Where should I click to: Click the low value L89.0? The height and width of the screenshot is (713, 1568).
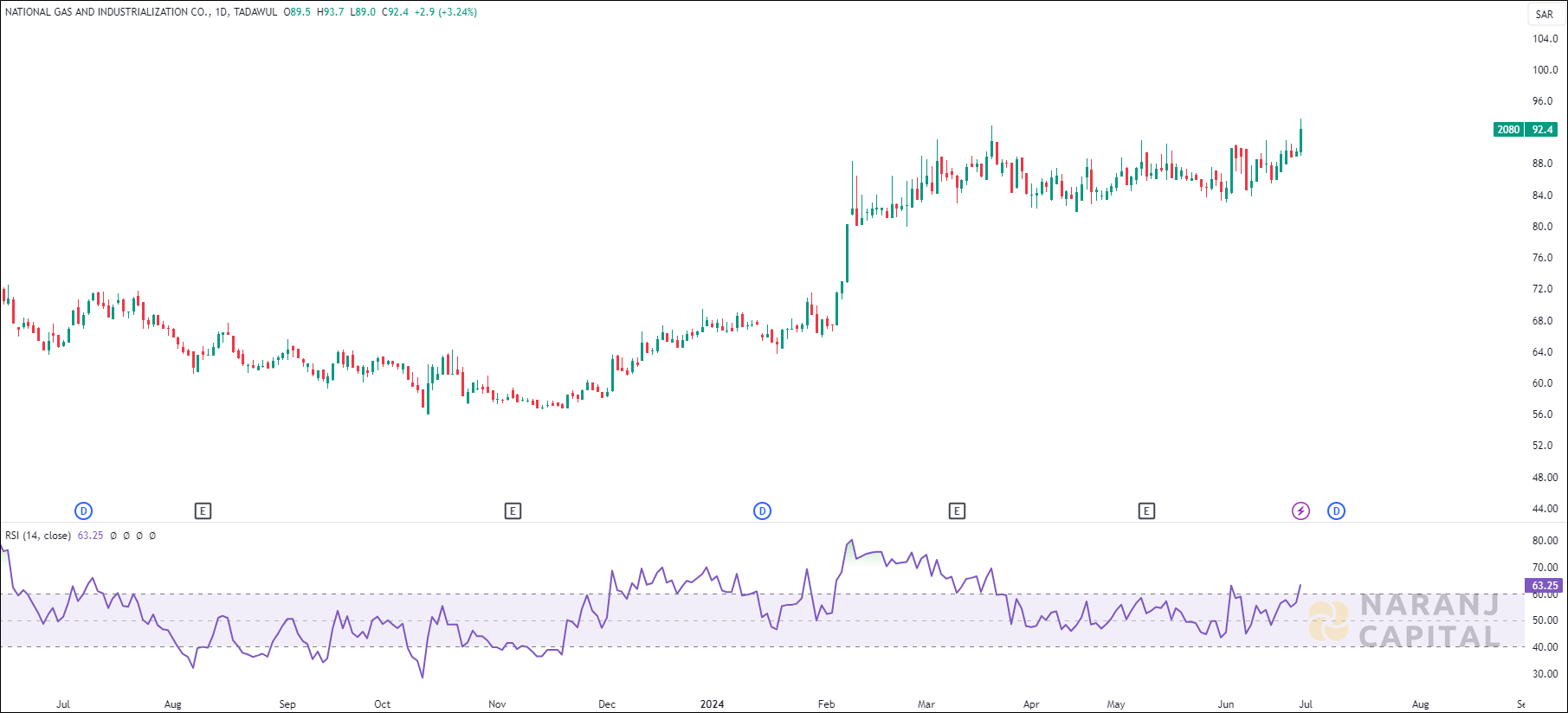363,12
